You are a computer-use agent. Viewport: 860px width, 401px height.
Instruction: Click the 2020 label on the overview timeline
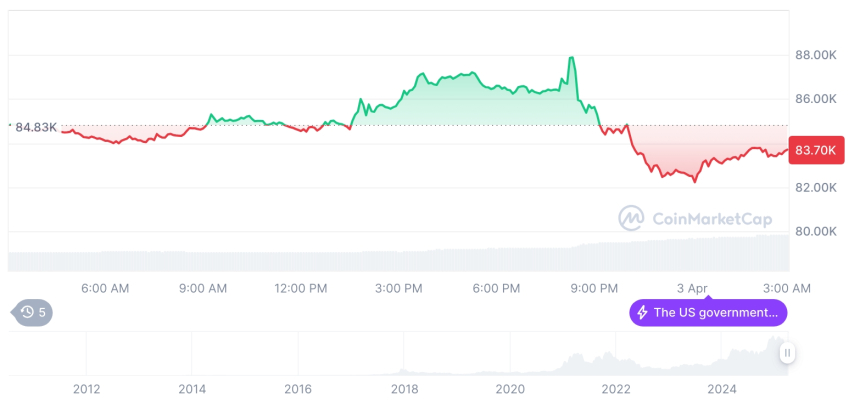[510, 389]
